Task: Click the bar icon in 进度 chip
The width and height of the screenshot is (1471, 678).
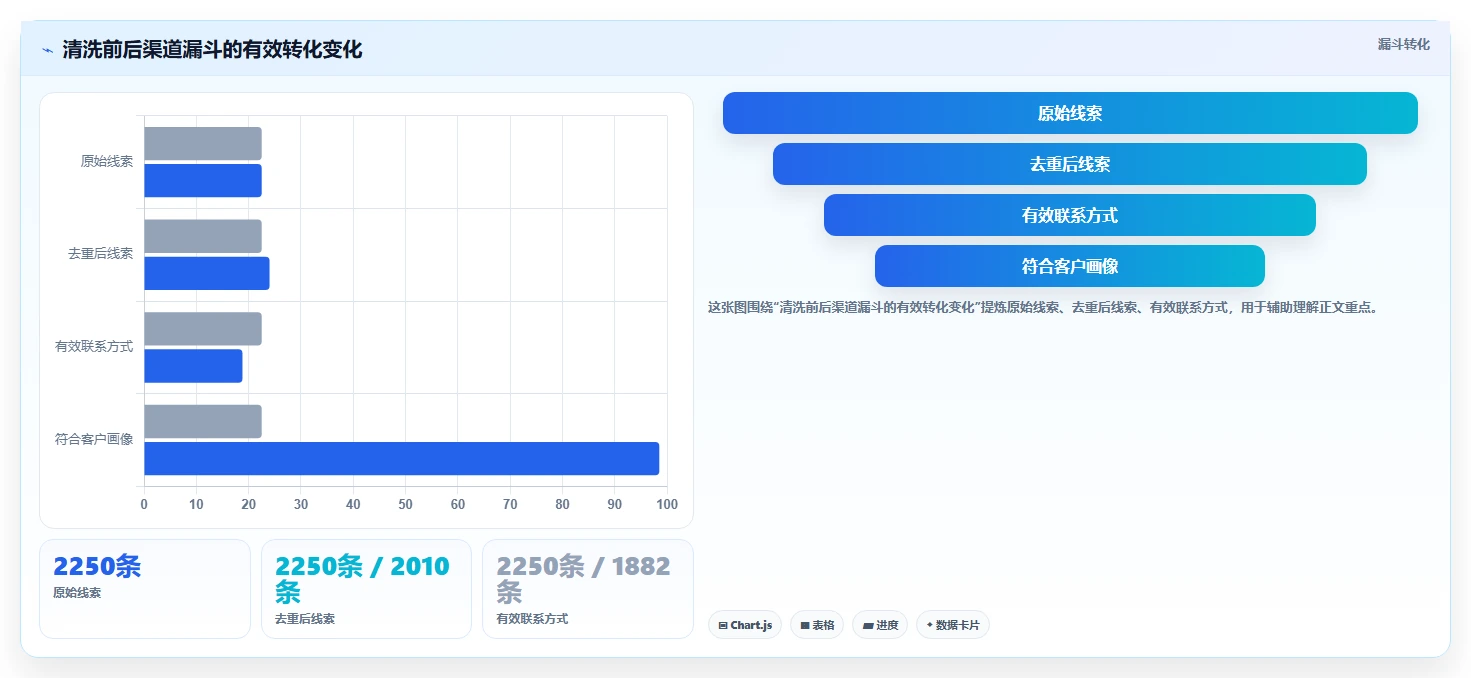Action: coord(868,626)
